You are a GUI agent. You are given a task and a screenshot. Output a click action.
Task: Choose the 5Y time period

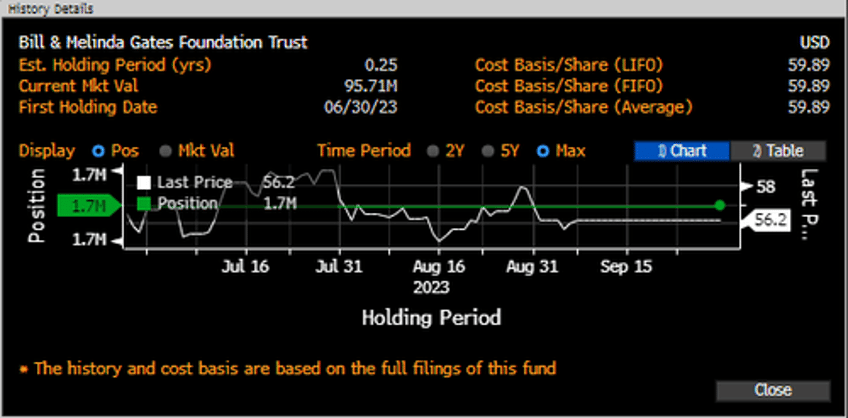[x=487, y=151]
